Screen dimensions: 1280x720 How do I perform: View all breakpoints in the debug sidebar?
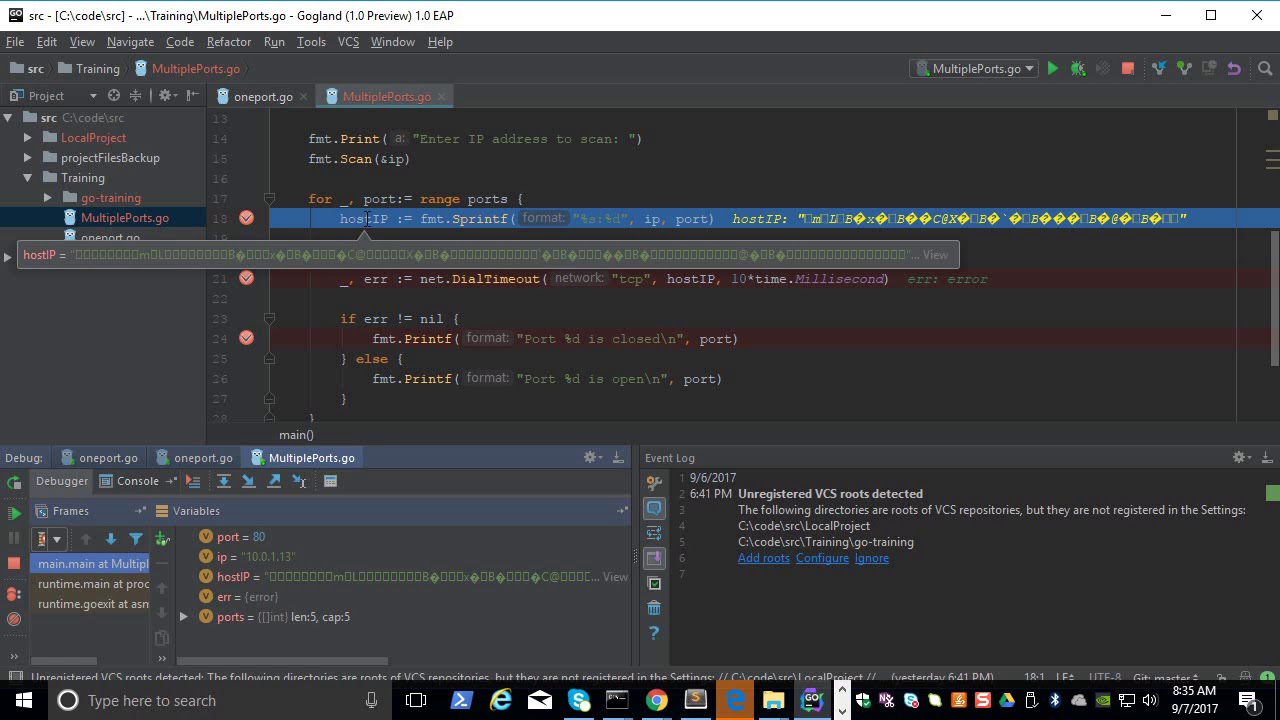pyautogui.click(x=14, y=594)
